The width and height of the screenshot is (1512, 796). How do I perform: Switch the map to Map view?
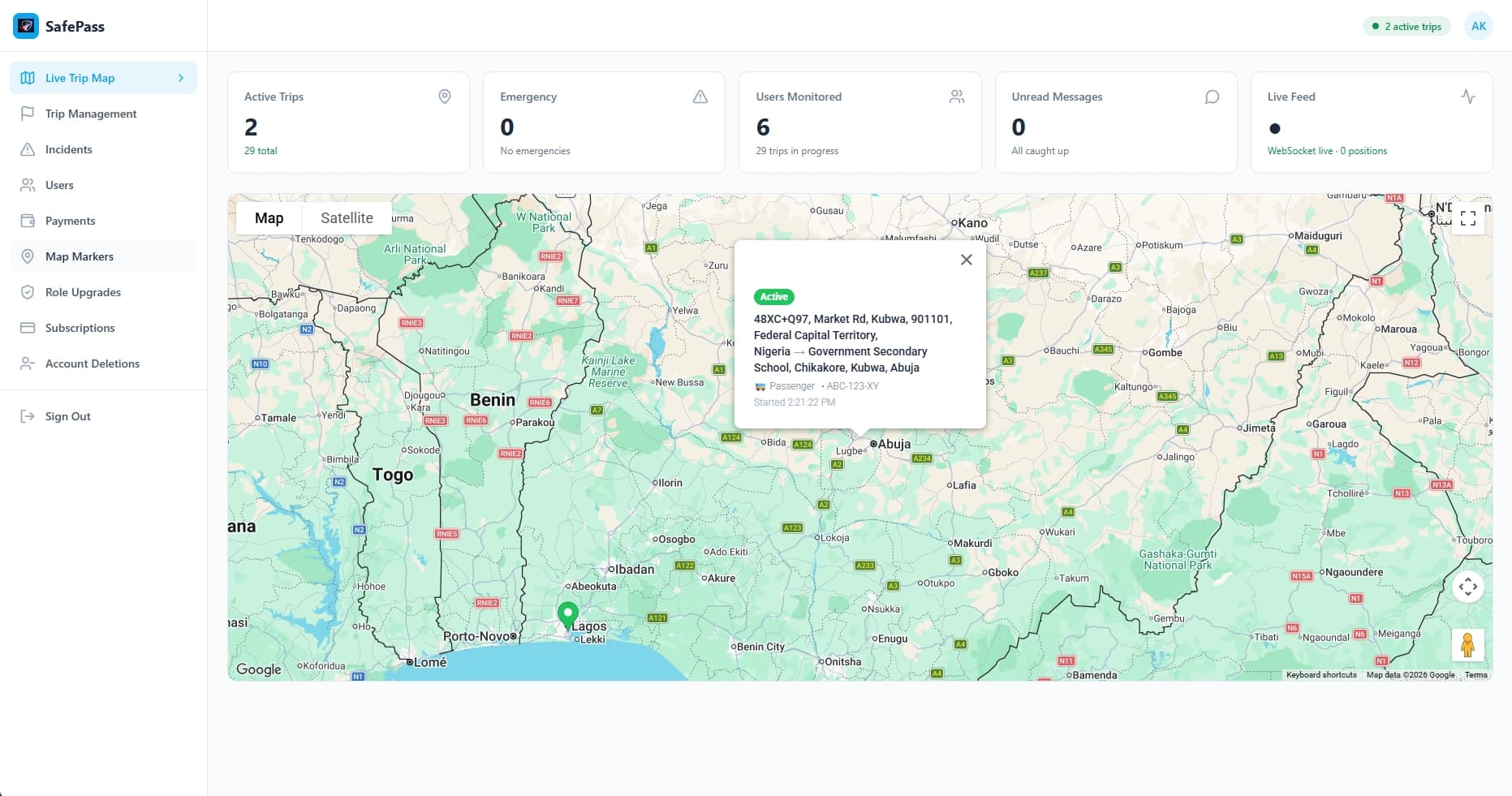click(x=269, y=218)
